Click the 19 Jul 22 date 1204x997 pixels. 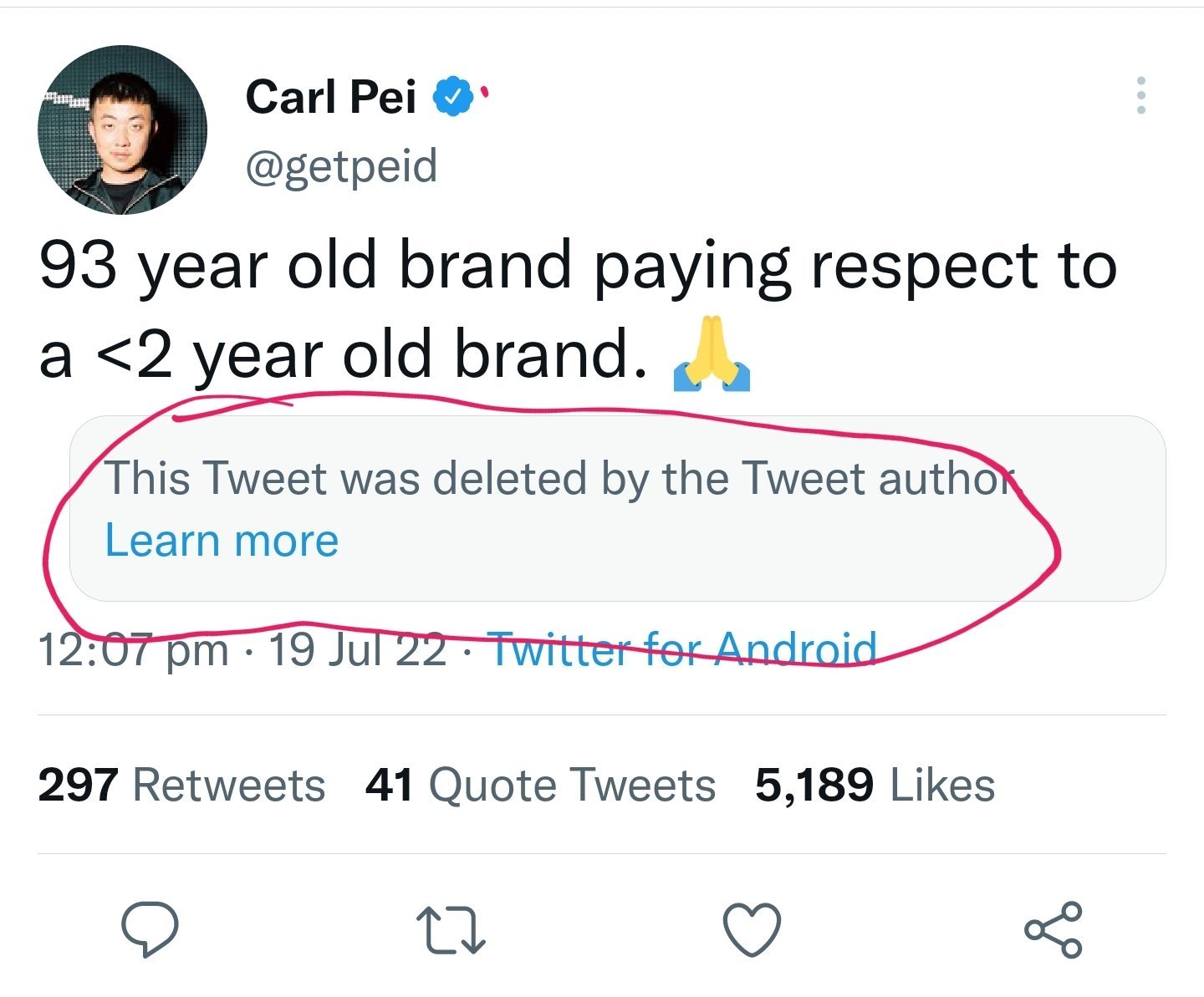pos(357,649)
